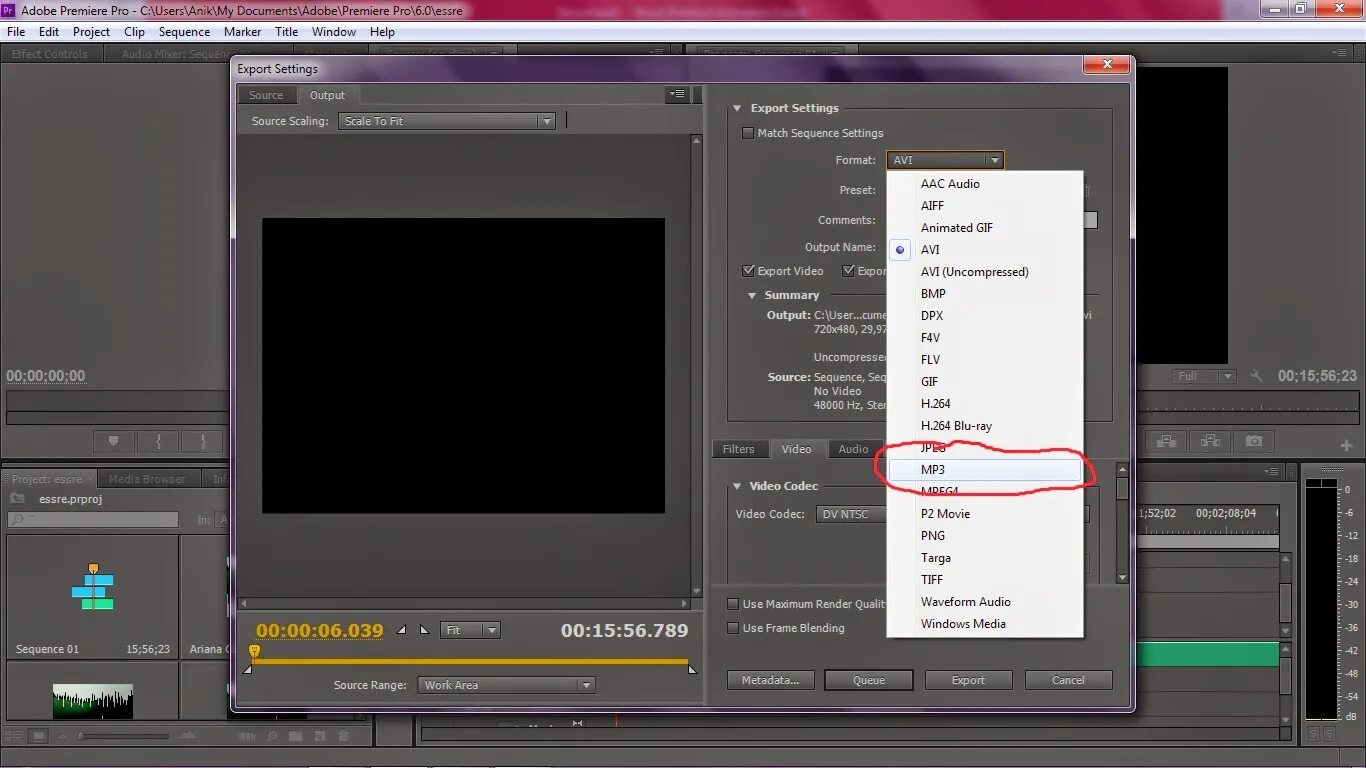Switch Project panel to list view
Screen dimensions: 1366x768
(x=14, y=736)
